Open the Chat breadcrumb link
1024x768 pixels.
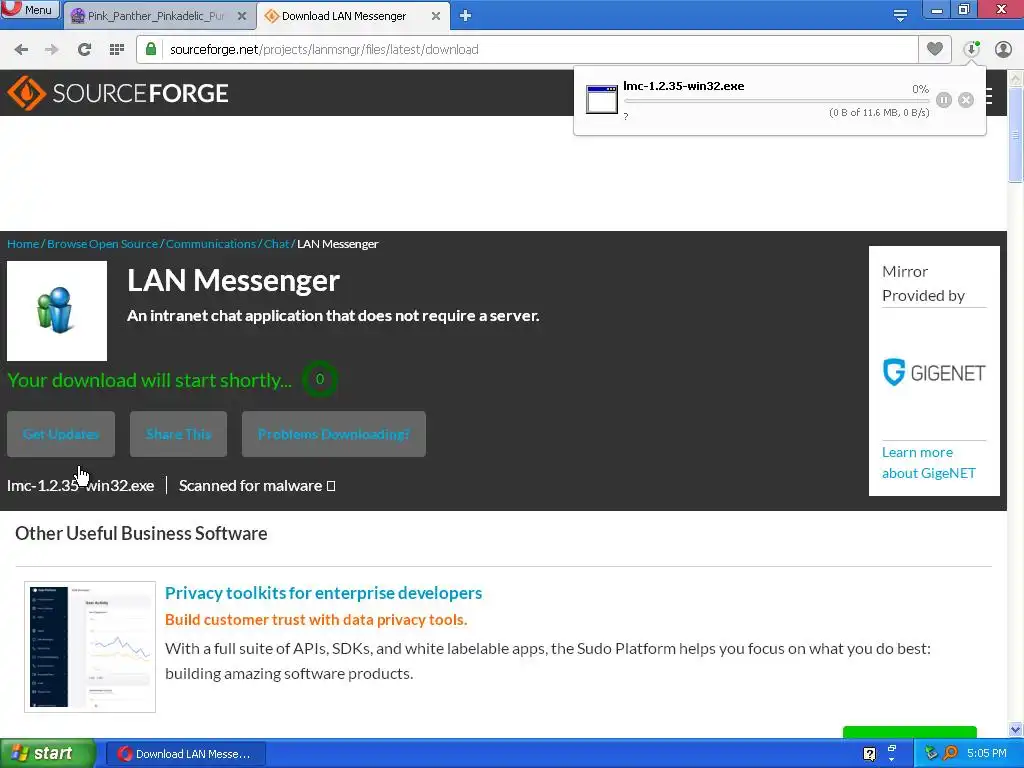click(x=276, y=244)
